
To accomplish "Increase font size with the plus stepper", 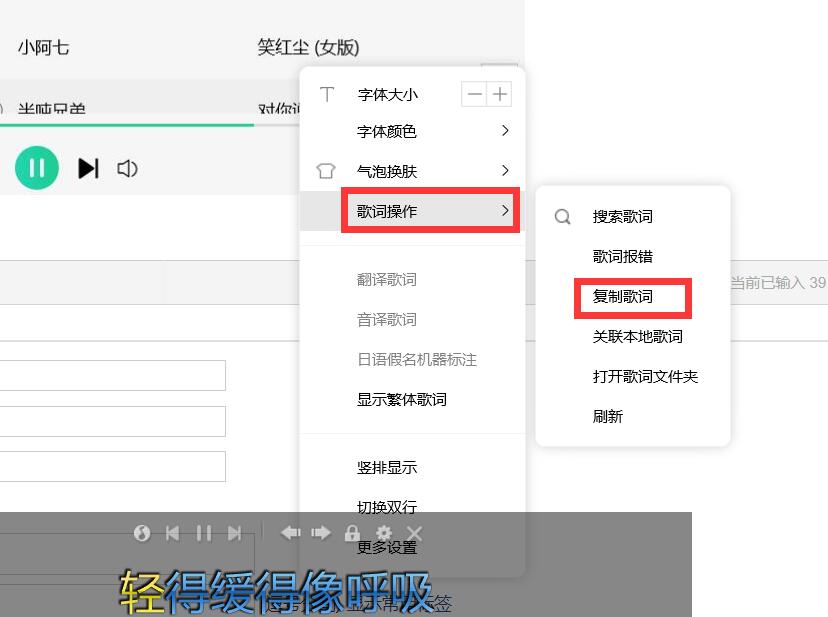I will pos(500,93).
